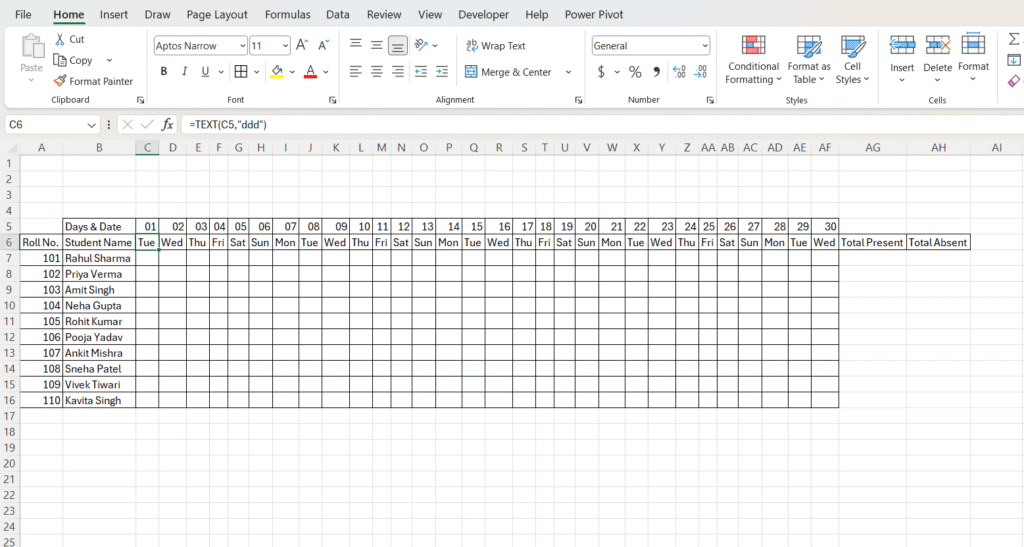This screenshot has width=1024, height=547.
Task: Align text right
Action: [x=398, y=72]
